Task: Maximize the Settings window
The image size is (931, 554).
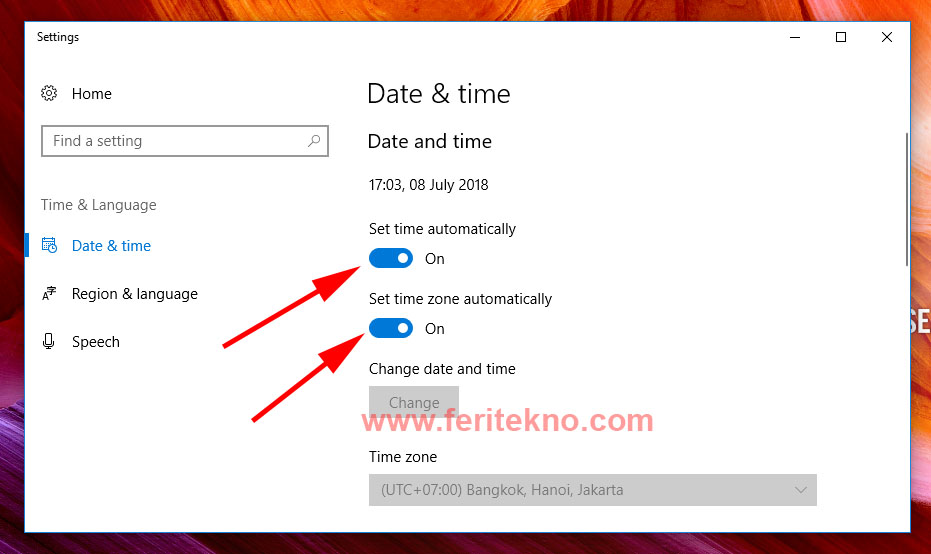Action: point(841,37)
